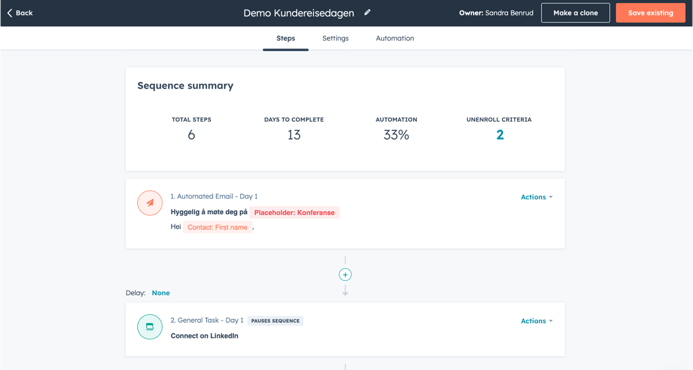The image size is (693, 370).
Task: Click the automated email paper-plane icon
Action: [x=150, y=203]
